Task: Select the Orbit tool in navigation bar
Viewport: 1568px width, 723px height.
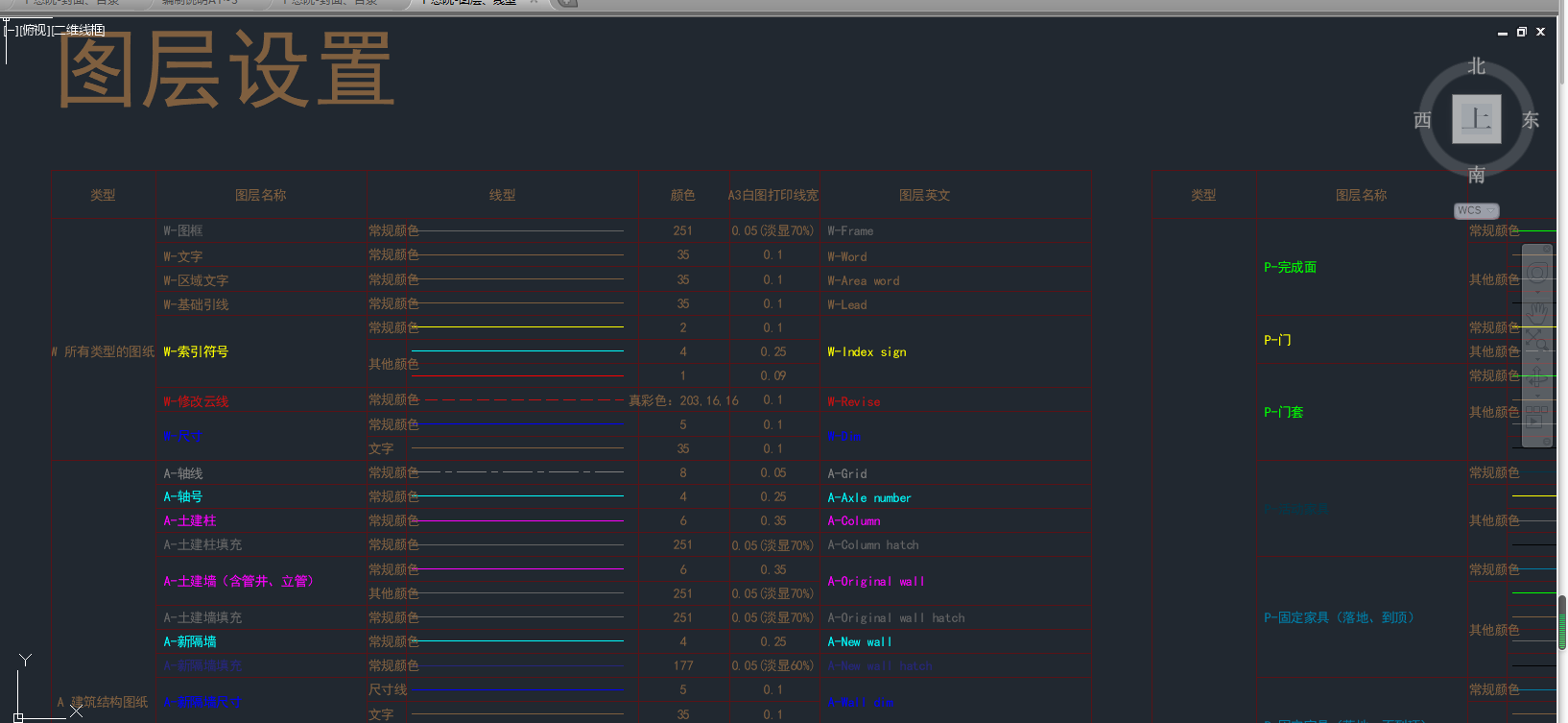Action: [1537, 378]
